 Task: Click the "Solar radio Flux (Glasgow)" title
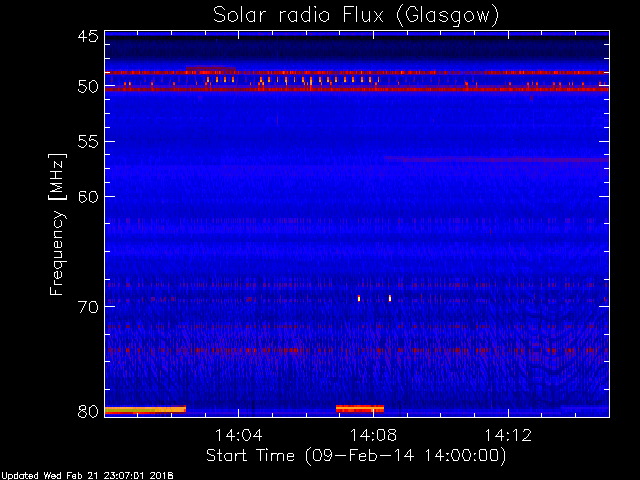tap(356, 16)
